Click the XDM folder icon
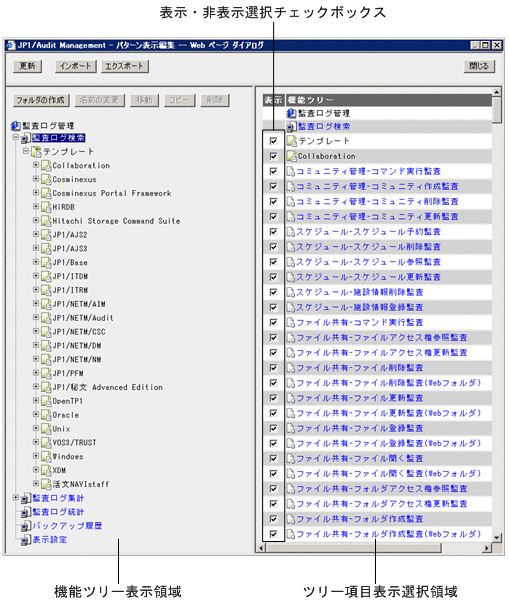Viewport: 509px width, 604px height. [x=46, y=471]
